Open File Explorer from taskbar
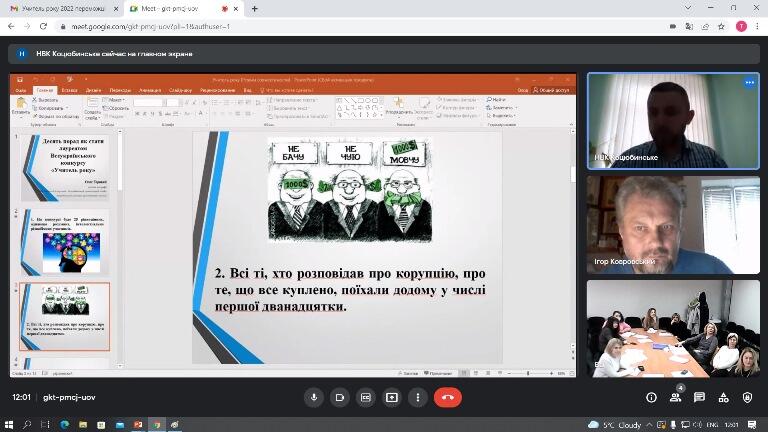The image size is (768, 432). (83, 425)
